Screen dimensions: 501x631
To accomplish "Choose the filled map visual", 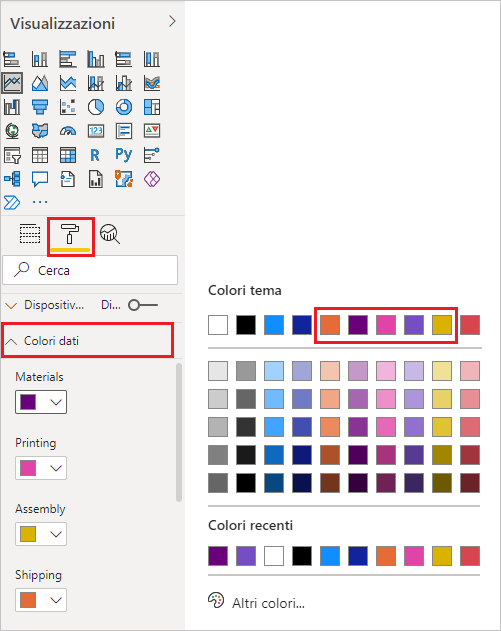I will coord(40,131).
